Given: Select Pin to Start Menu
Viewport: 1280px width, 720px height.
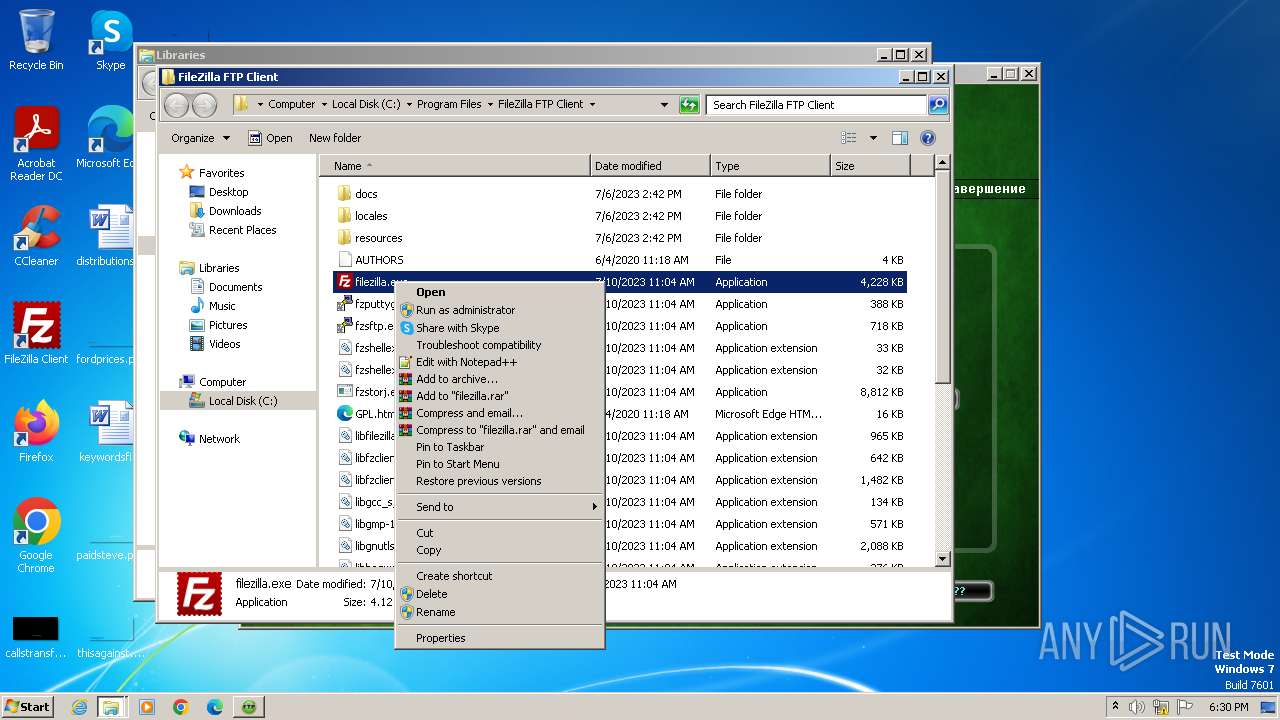Looking at the screenshot, I should [500, 464].
